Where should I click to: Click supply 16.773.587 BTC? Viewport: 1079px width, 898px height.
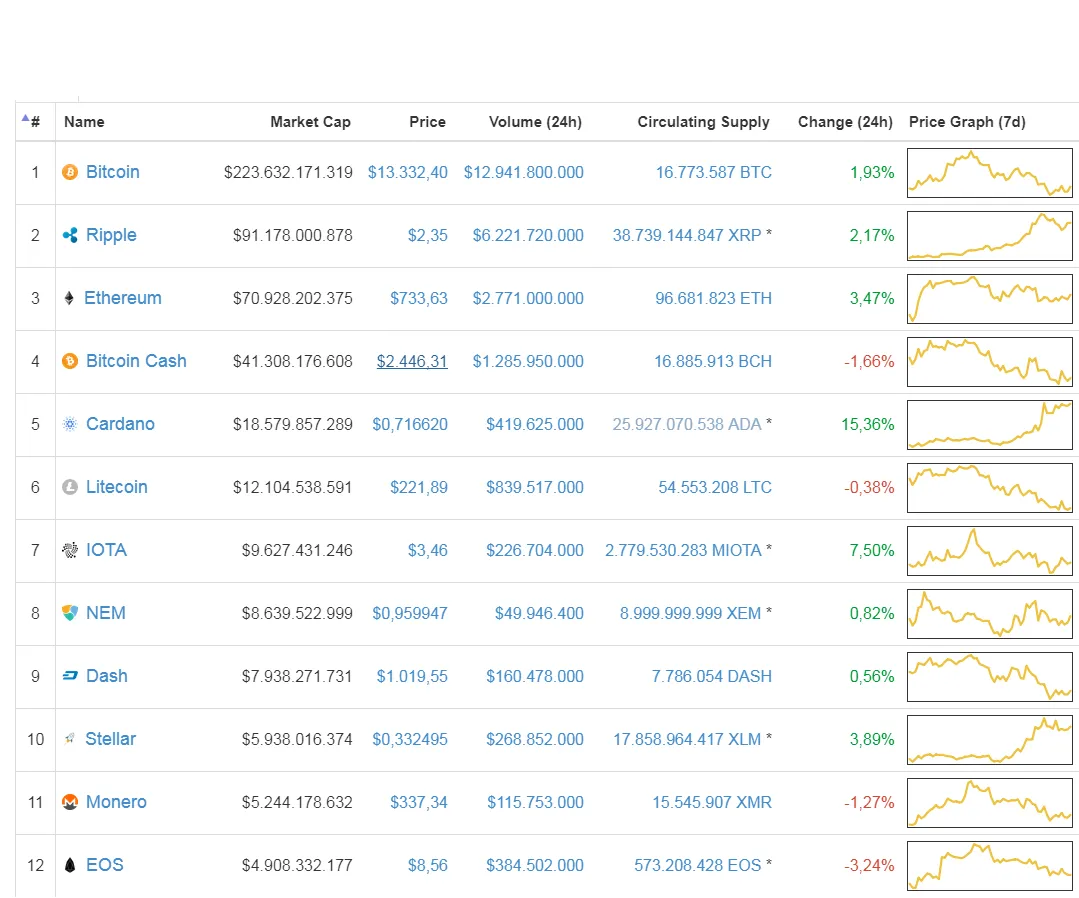point(714,172)
